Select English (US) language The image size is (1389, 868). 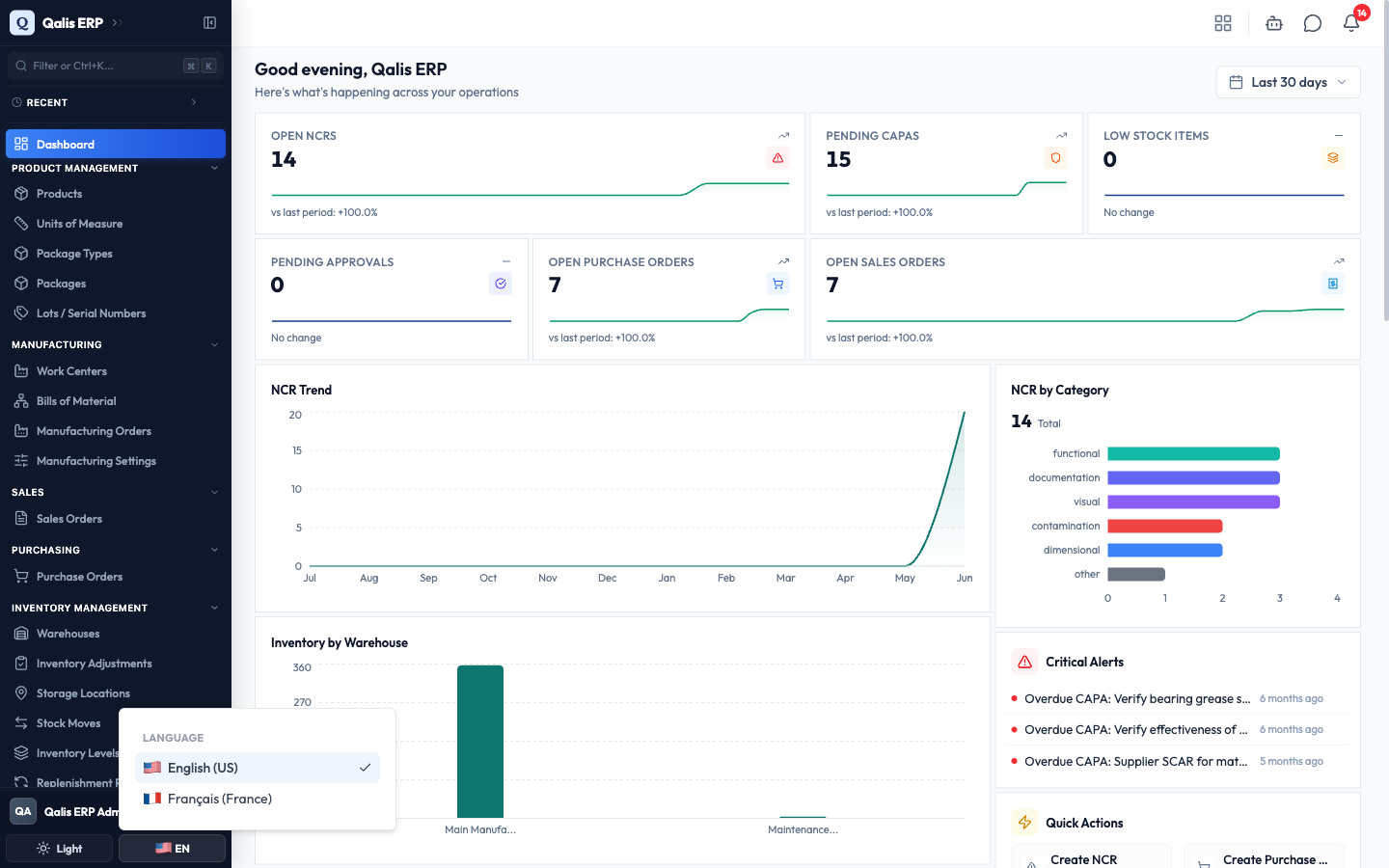(258, 768)
